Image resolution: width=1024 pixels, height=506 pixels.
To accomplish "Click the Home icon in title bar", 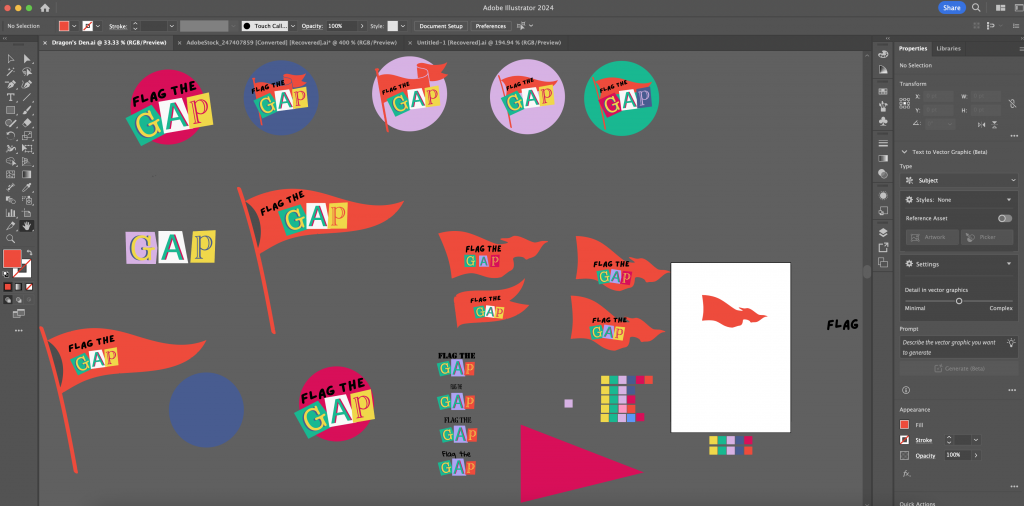I will point(45,8).
